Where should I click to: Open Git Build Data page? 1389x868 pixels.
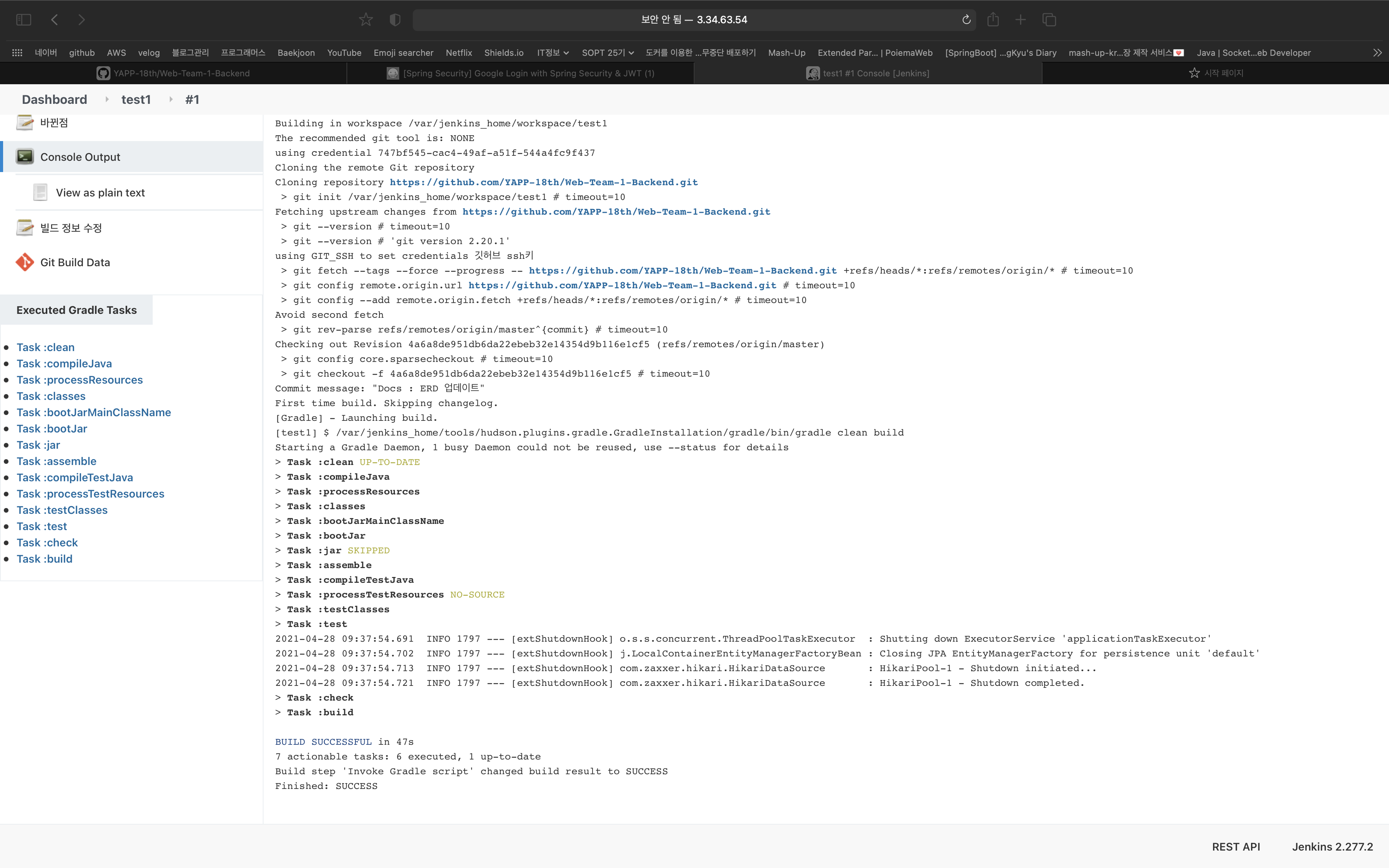tap(75, 262)
